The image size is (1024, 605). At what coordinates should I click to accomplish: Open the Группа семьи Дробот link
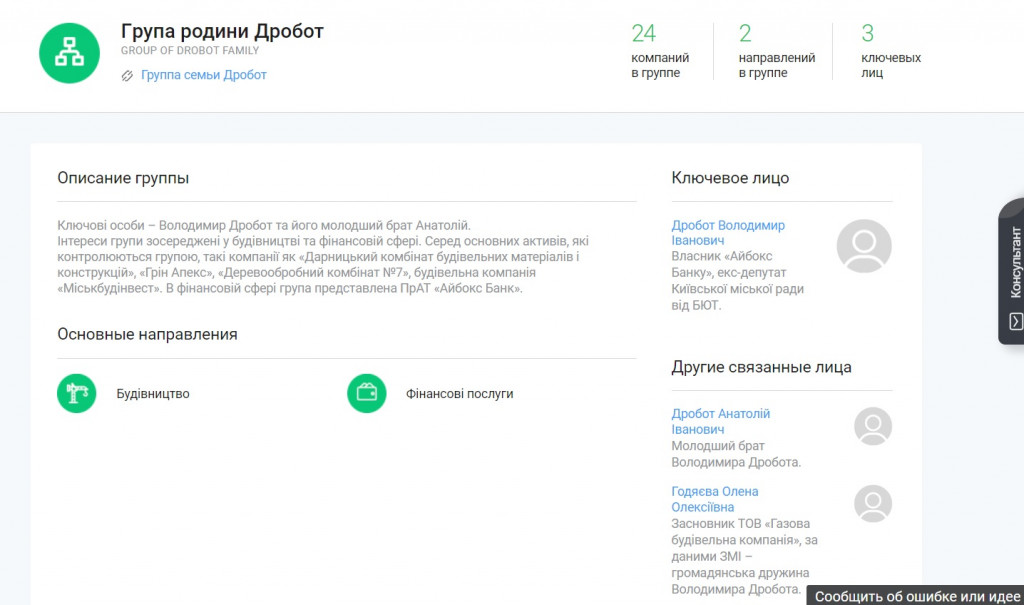(203, 75)
